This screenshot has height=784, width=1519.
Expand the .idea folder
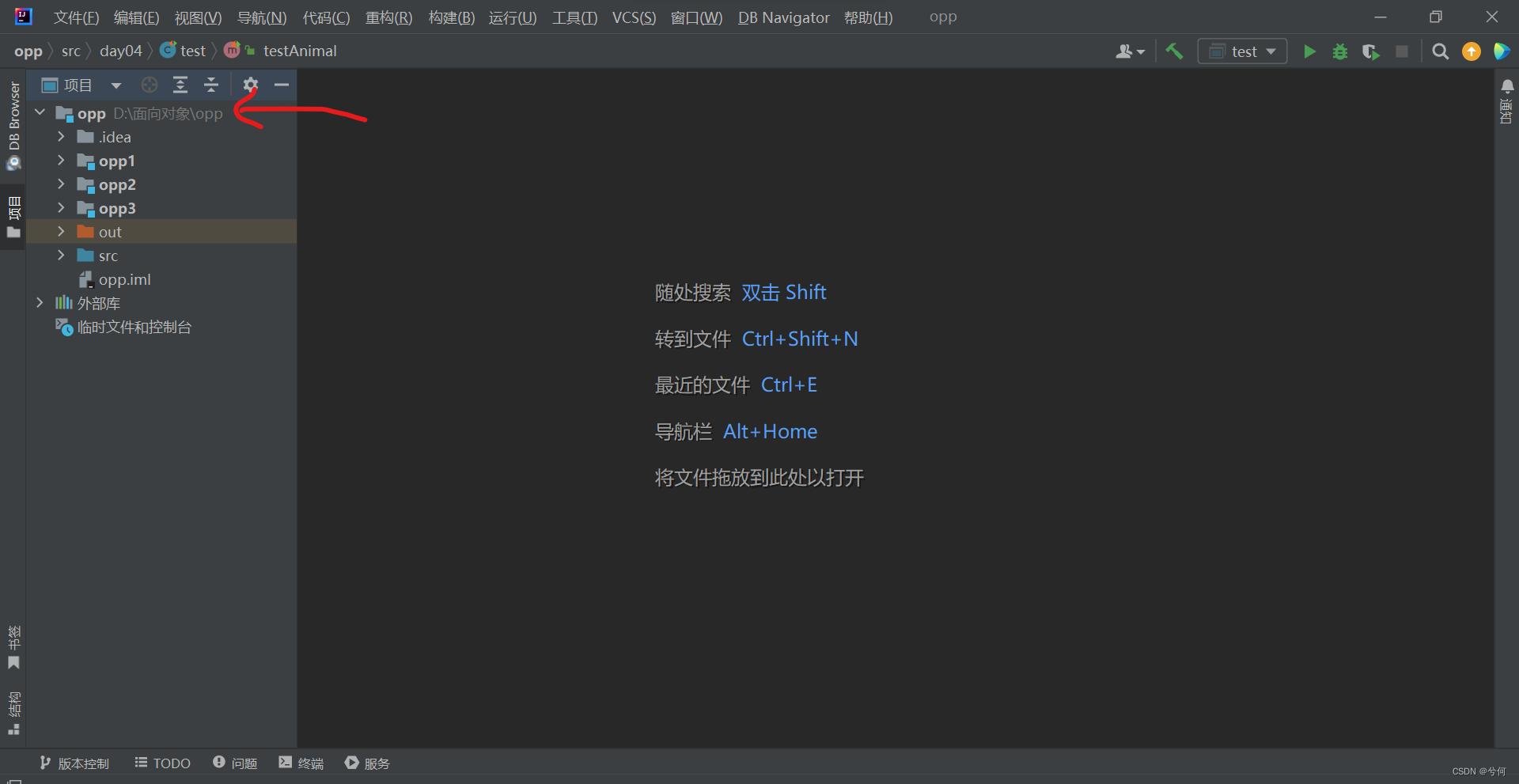click(61, 136)
